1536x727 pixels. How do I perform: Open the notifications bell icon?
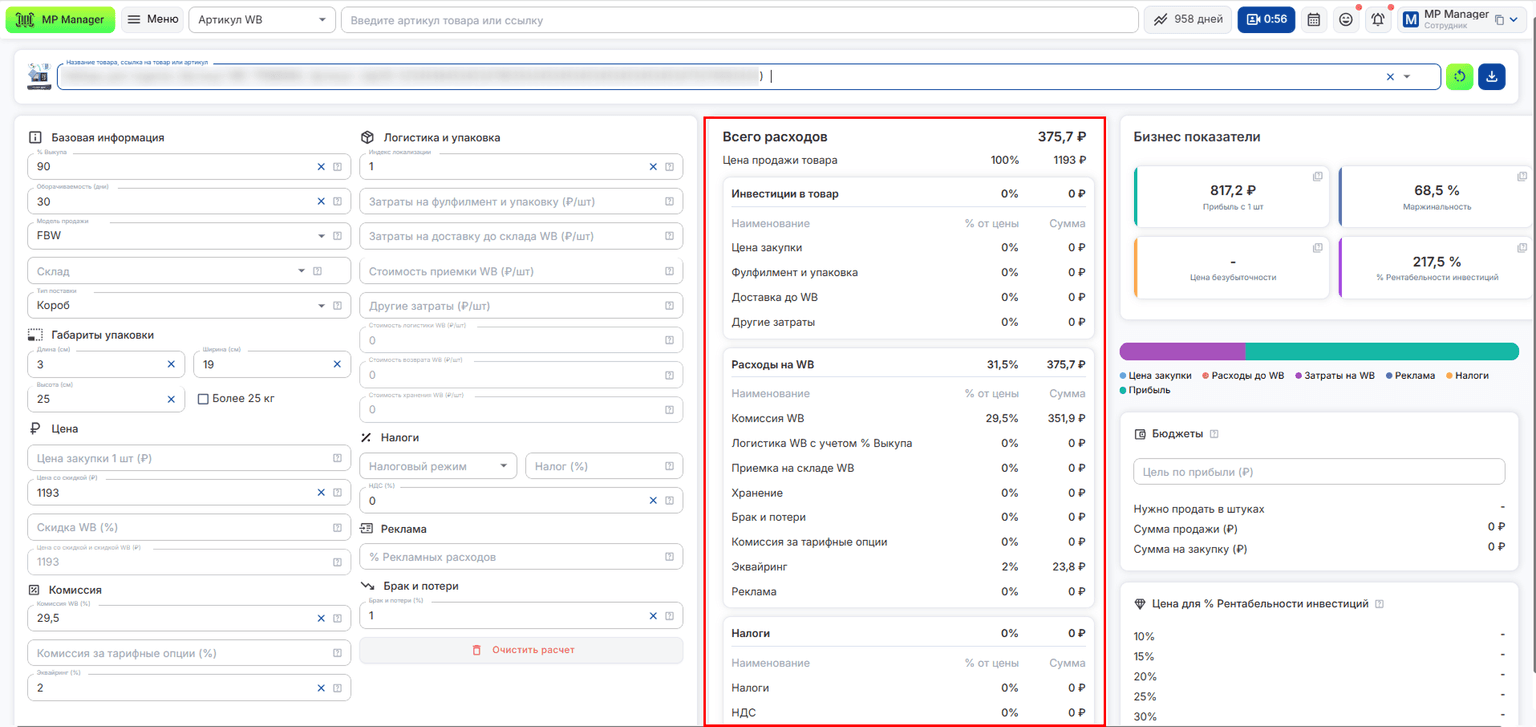point(1378,20)
